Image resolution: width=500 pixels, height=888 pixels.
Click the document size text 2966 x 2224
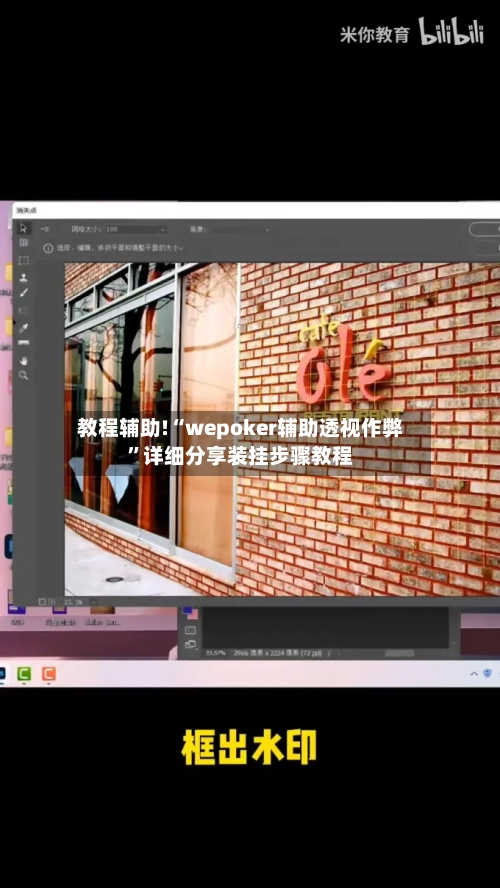(277, 653)
